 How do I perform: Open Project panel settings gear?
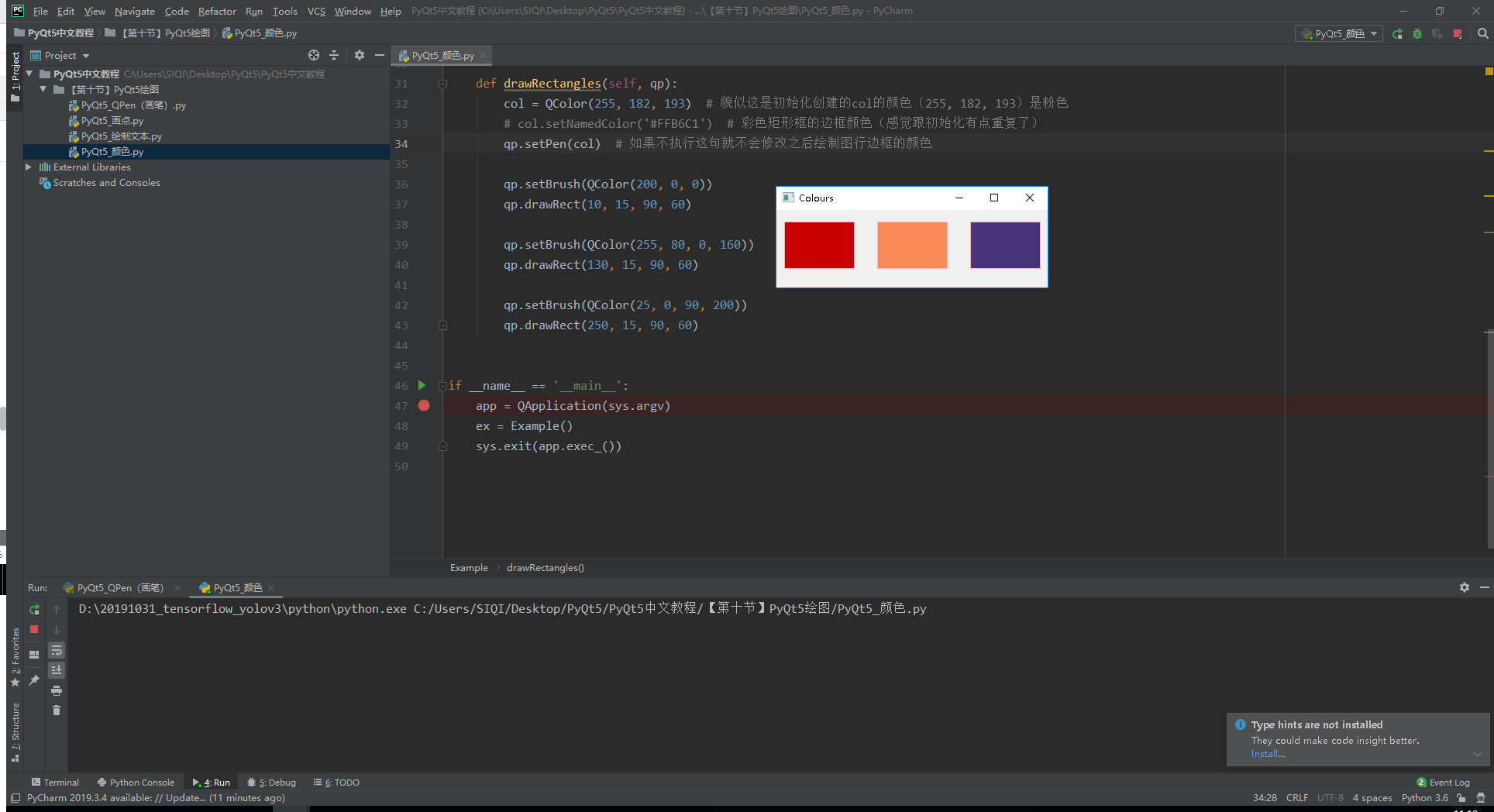(359, 55)
